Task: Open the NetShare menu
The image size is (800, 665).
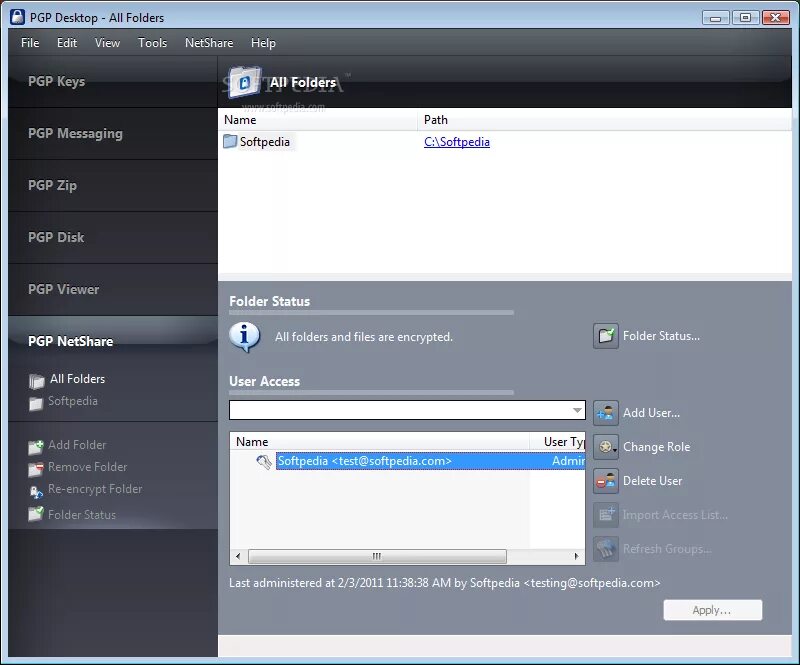Action: (209, 43)
